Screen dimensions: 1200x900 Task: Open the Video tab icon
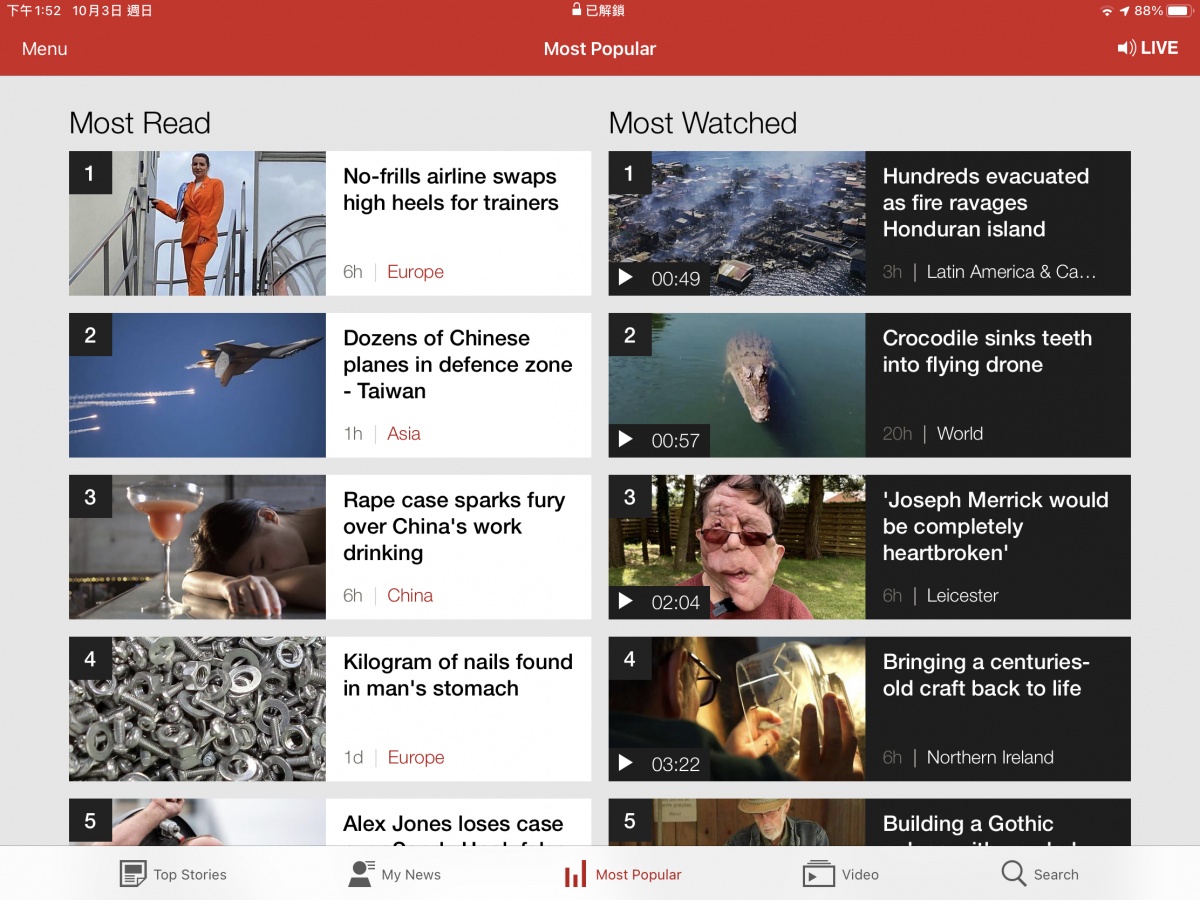pos(818,874)
